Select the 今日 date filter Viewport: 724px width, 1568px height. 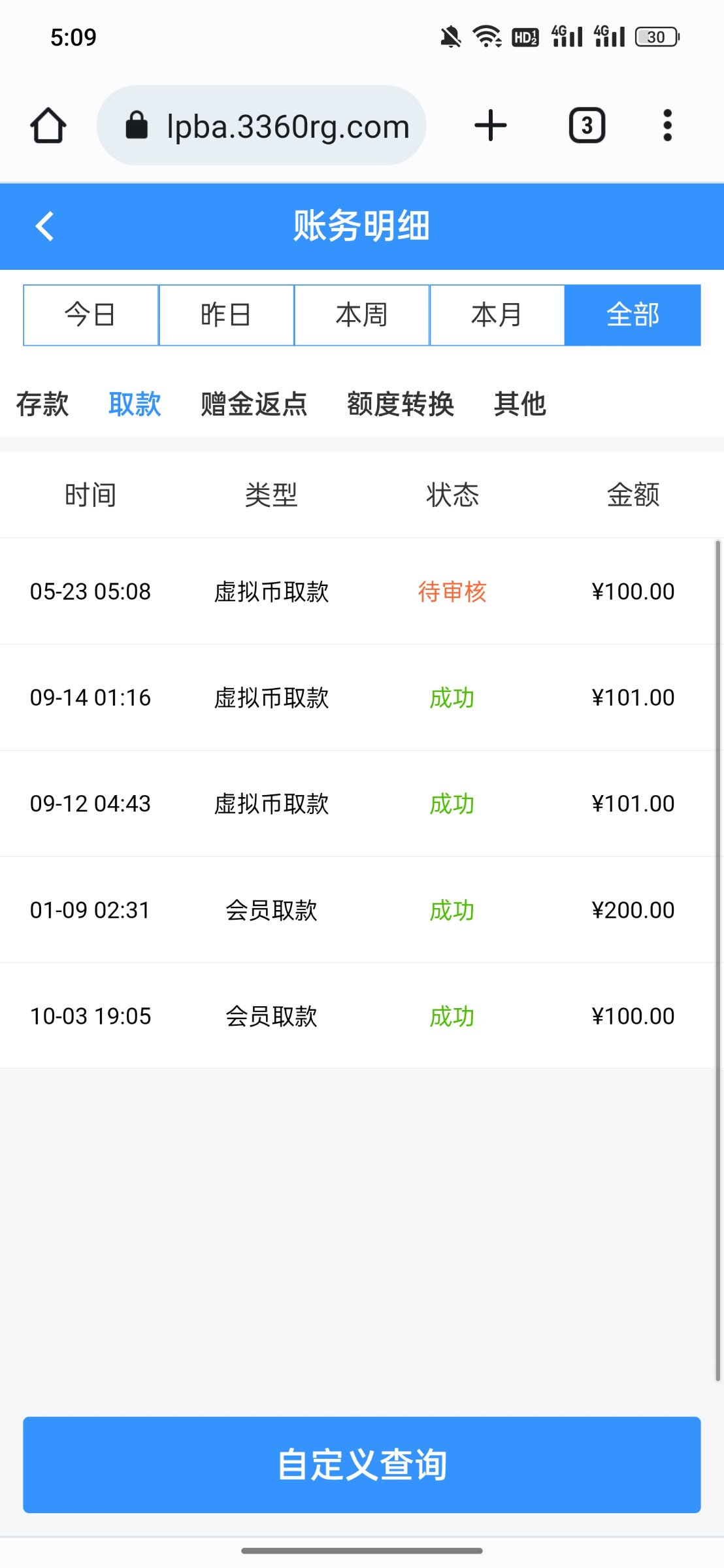coord(91,315)
